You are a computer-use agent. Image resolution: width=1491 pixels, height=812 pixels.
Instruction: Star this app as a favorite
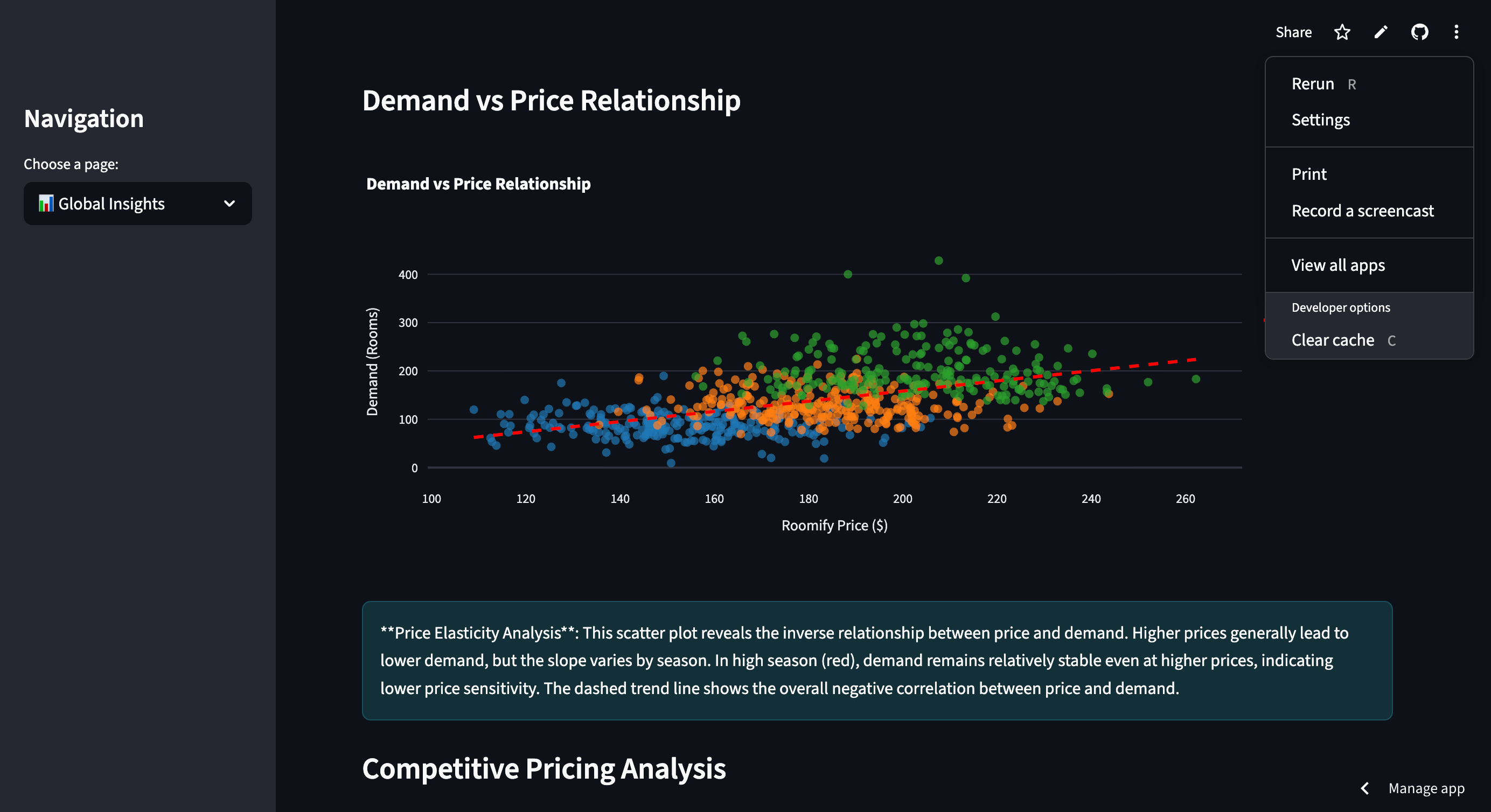click(1342, 32)
